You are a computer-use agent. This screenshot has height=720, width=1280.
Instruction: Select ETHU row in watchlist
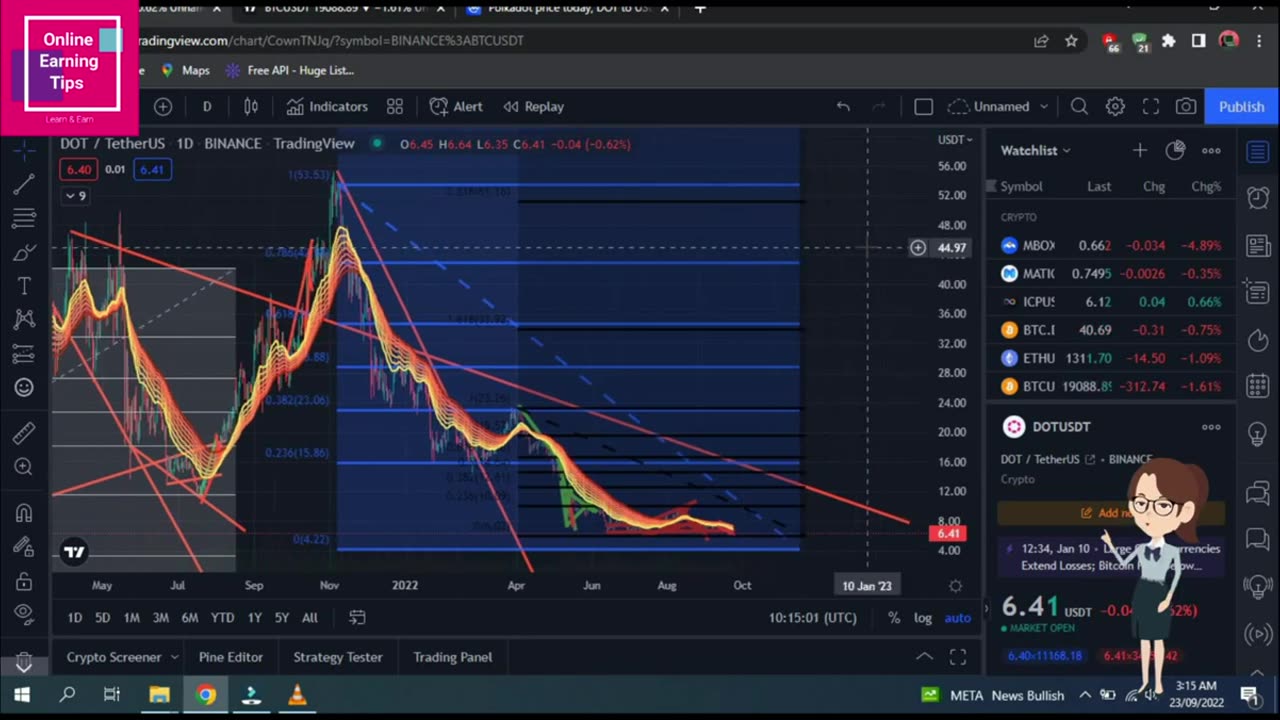[x=1112, y=358]
